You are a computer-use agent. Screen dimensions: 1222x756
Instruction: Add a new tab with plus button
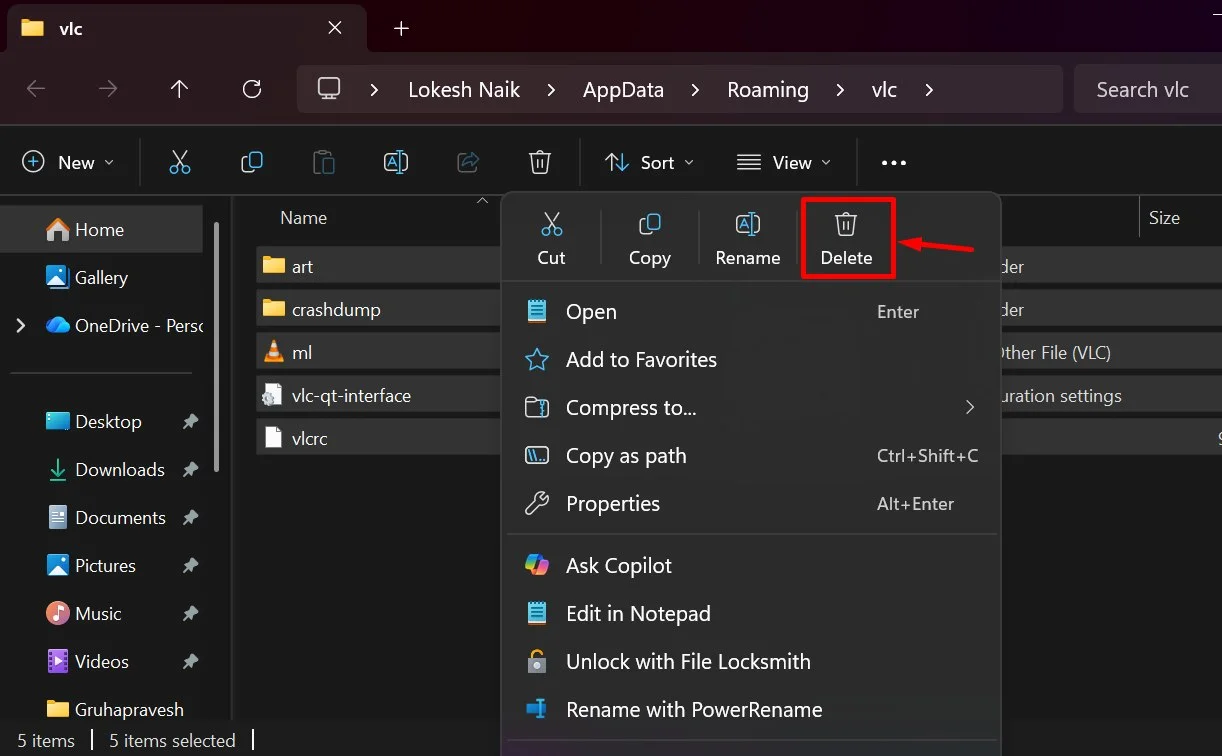point(401,28)
